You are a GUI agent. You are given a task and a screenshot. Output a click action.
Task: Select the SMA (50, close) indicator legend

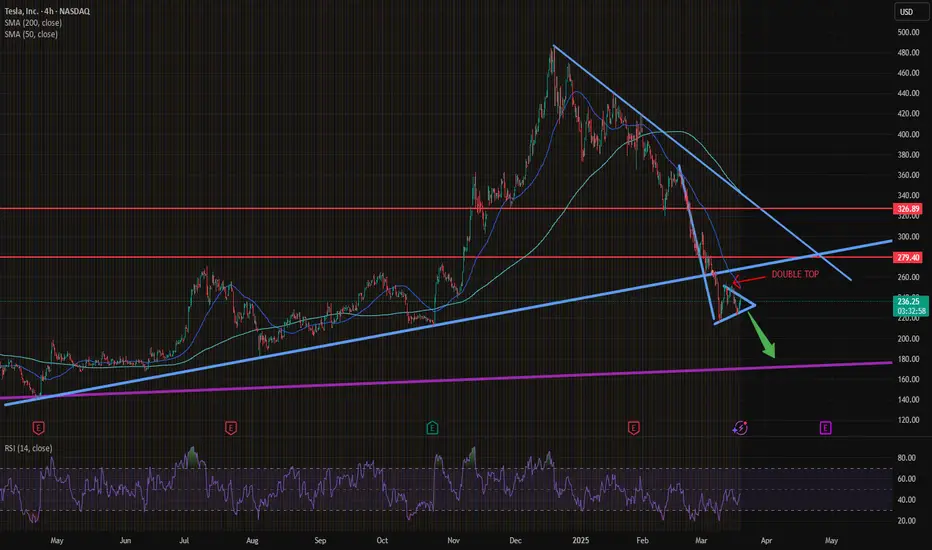coord(31,34)
